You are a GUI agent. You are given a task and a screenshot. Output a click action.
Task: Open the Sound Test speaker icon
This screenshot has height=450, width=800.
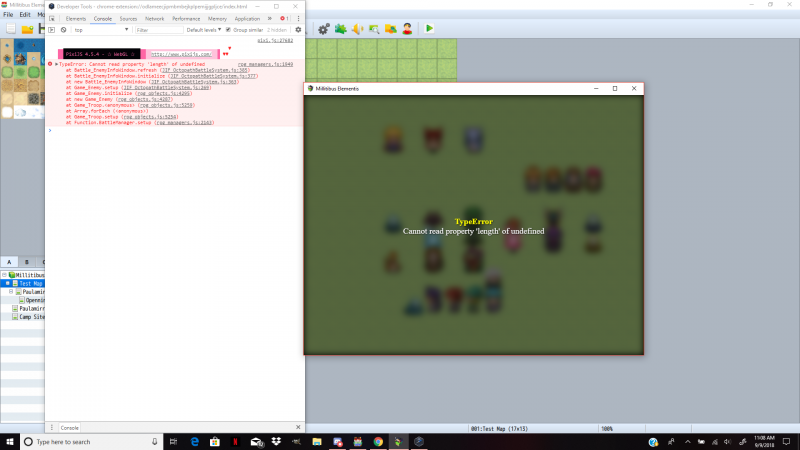[357, 29]
